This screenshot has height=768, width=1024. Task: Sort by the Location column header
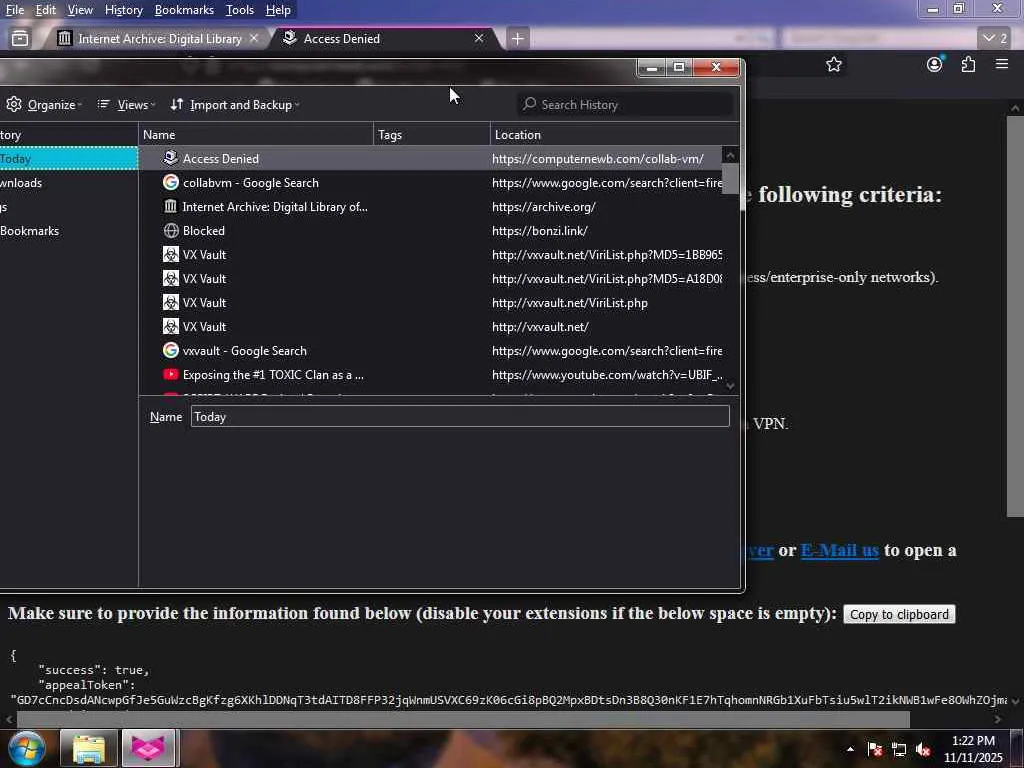615,135
